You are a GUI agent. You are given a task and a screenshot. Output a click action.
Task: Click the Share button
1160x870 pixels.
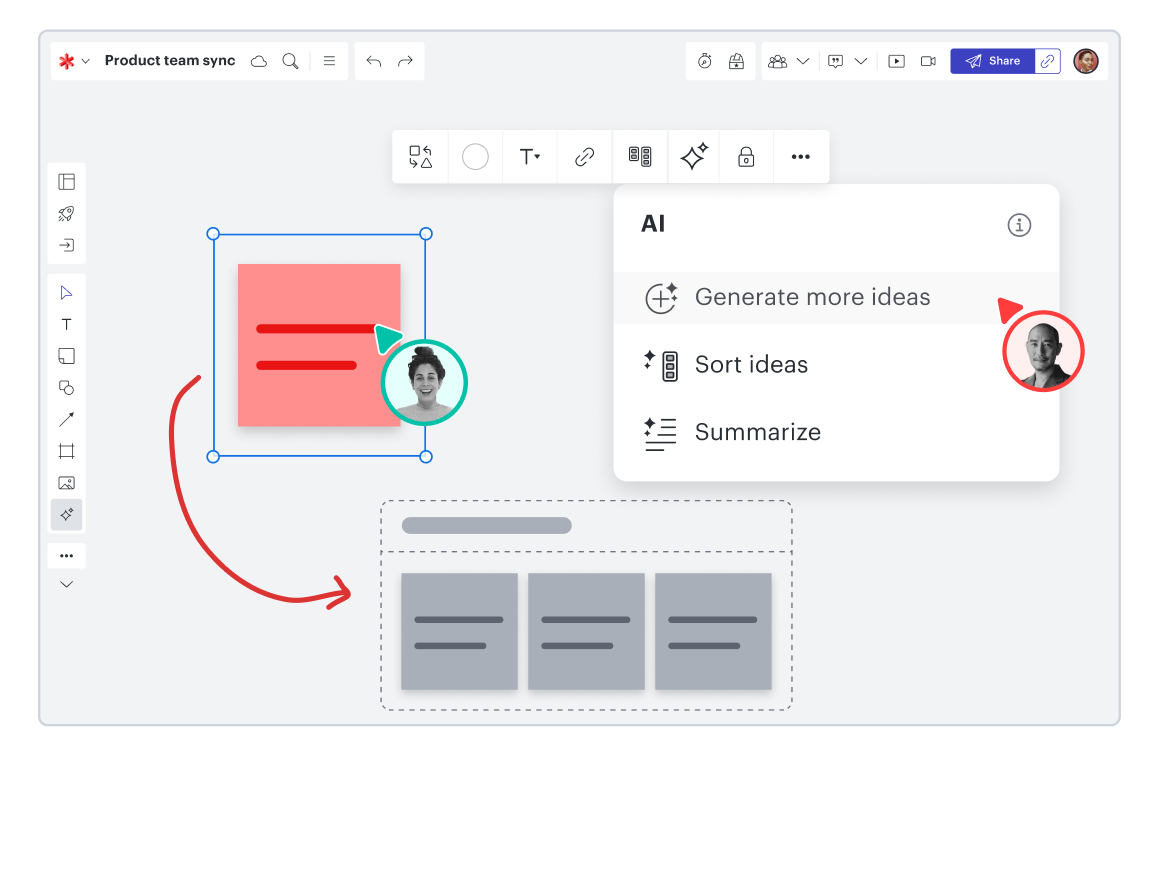tap(992, 61)
